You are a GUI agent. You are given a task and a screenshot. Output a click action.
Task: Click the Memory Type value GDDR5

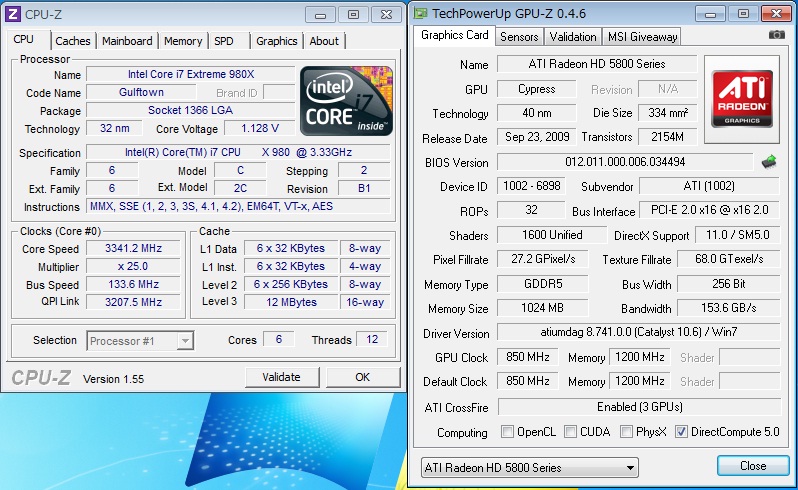[543, 283]
